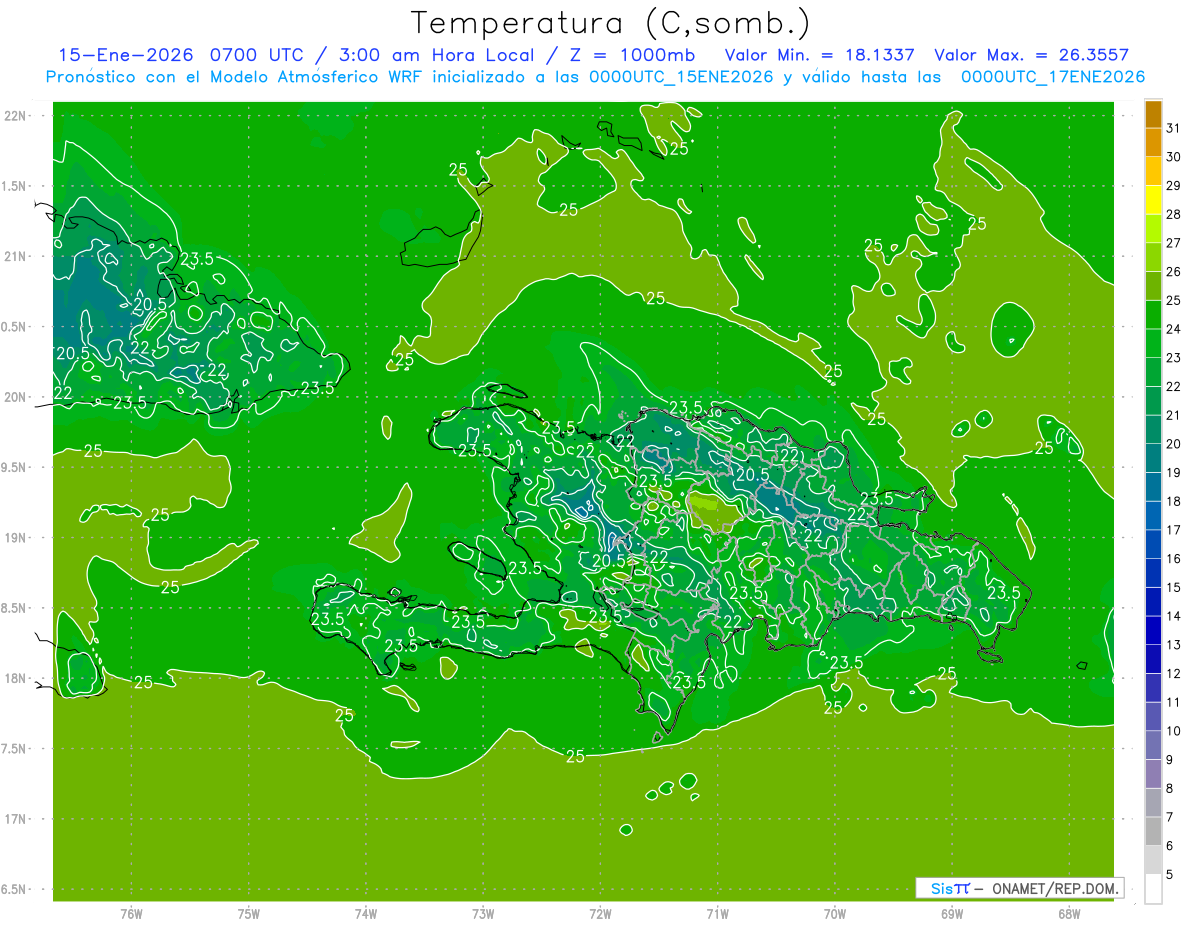
Task: Click the latitude label "8.5N"
Action: pos(15,608)
